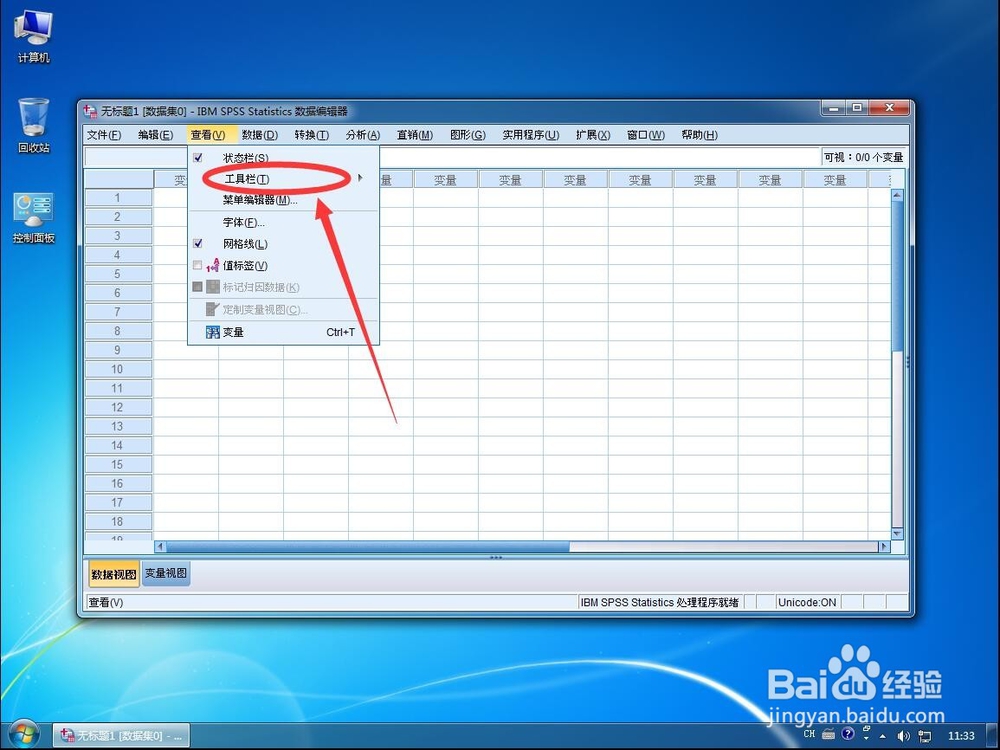The height and width of the screenshot is (750, 1000).
Task: Open the 扩展(X) menu
Action: [x=593, y=135]
